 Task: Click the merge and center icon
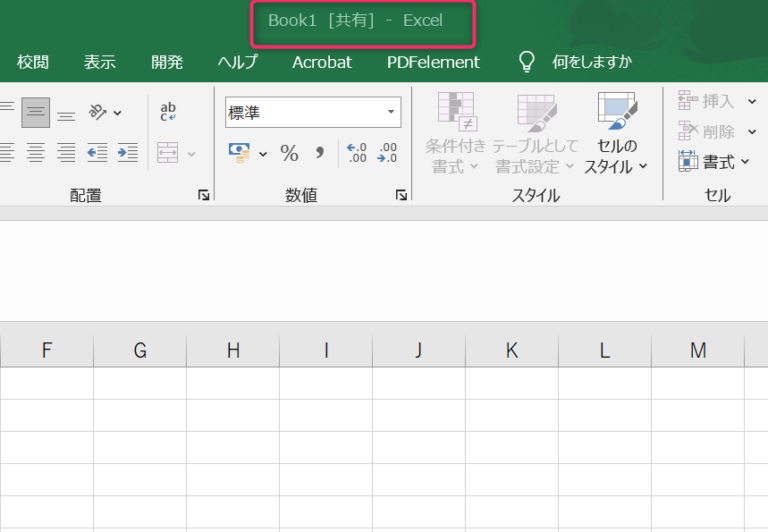coord(168,152)
